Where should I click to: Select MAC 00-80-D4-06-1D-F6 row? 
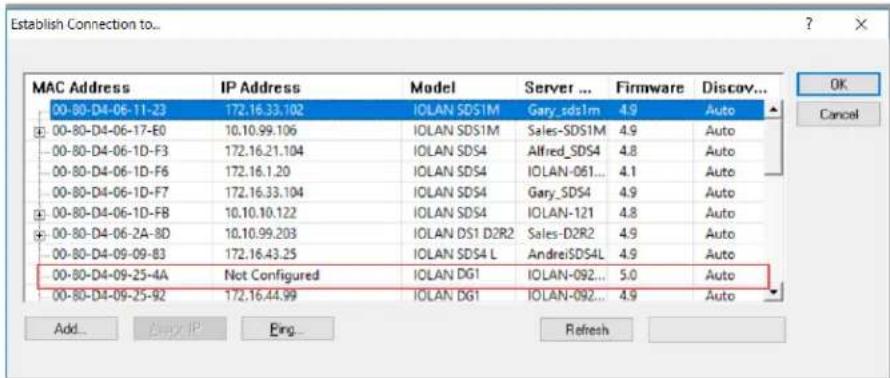pyautogui.click(x=406, y=172)
